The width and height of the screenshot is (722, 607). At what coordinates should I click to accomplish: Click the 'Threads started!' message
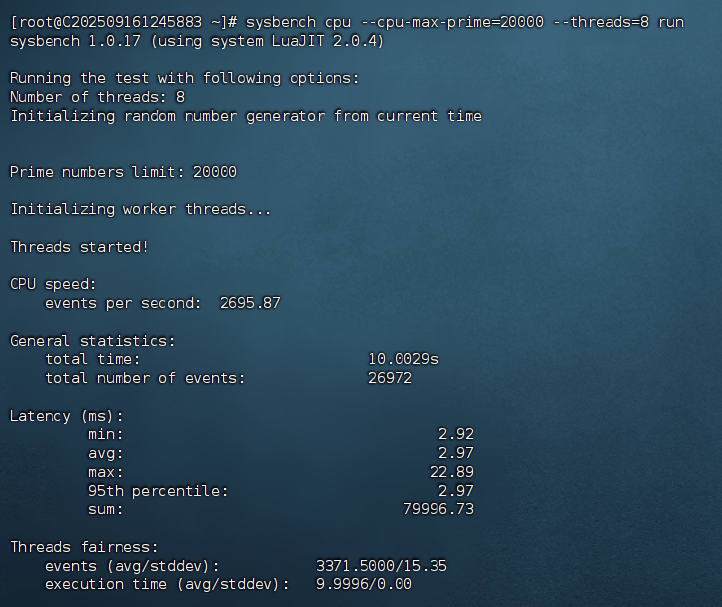point(79,247)
